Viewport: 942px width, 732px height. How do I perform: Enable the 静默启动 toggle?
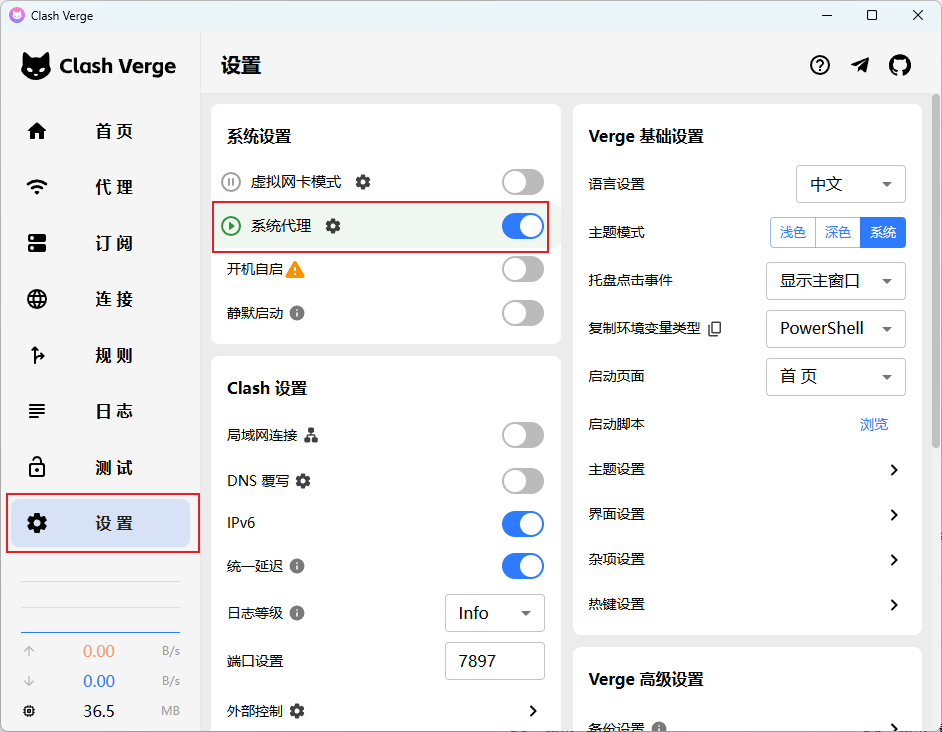[522, 313]
